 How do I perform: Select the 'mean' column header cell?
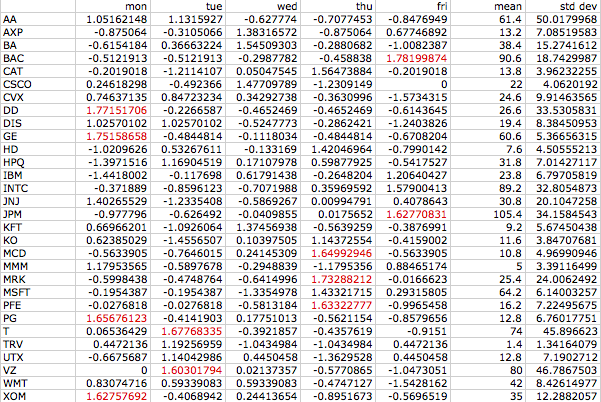[x=488, y=6]
